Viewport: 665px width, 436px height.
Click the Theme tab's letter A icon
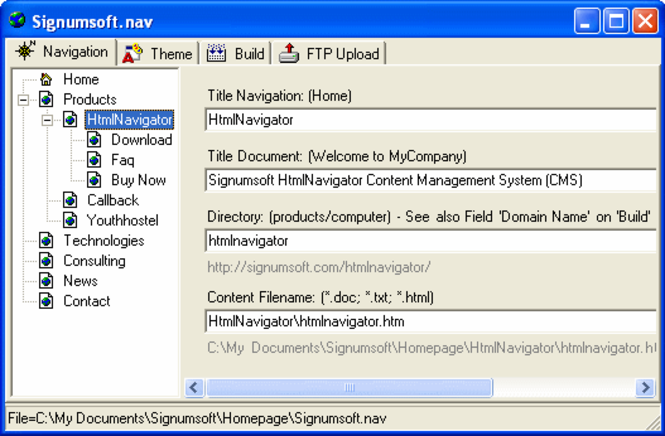(x=132, y=53)
